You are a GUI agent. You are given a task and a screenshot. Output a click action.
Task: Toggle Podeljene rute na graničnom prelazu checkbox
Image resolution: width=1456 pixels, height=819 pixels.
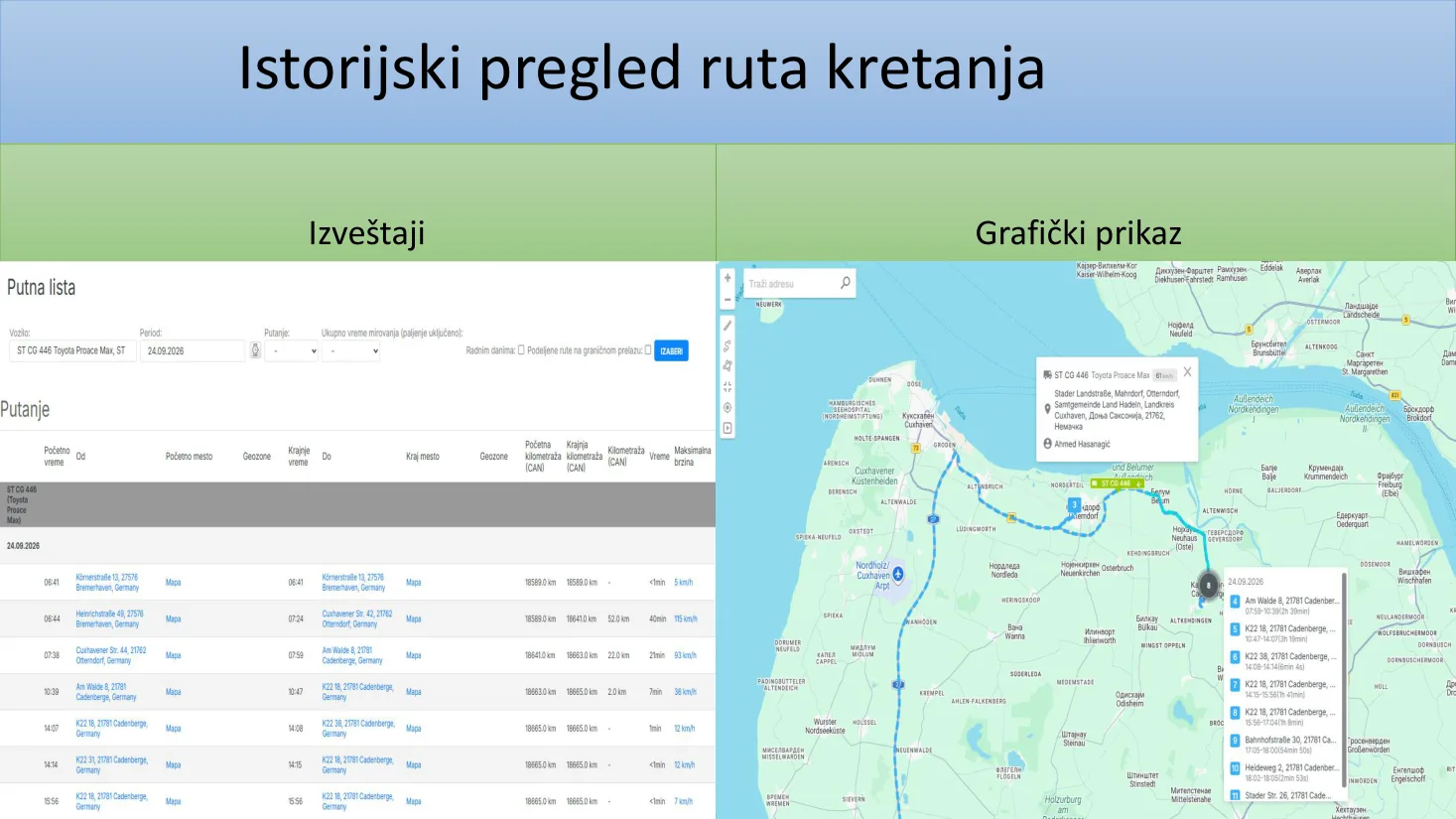click(648, 349)
